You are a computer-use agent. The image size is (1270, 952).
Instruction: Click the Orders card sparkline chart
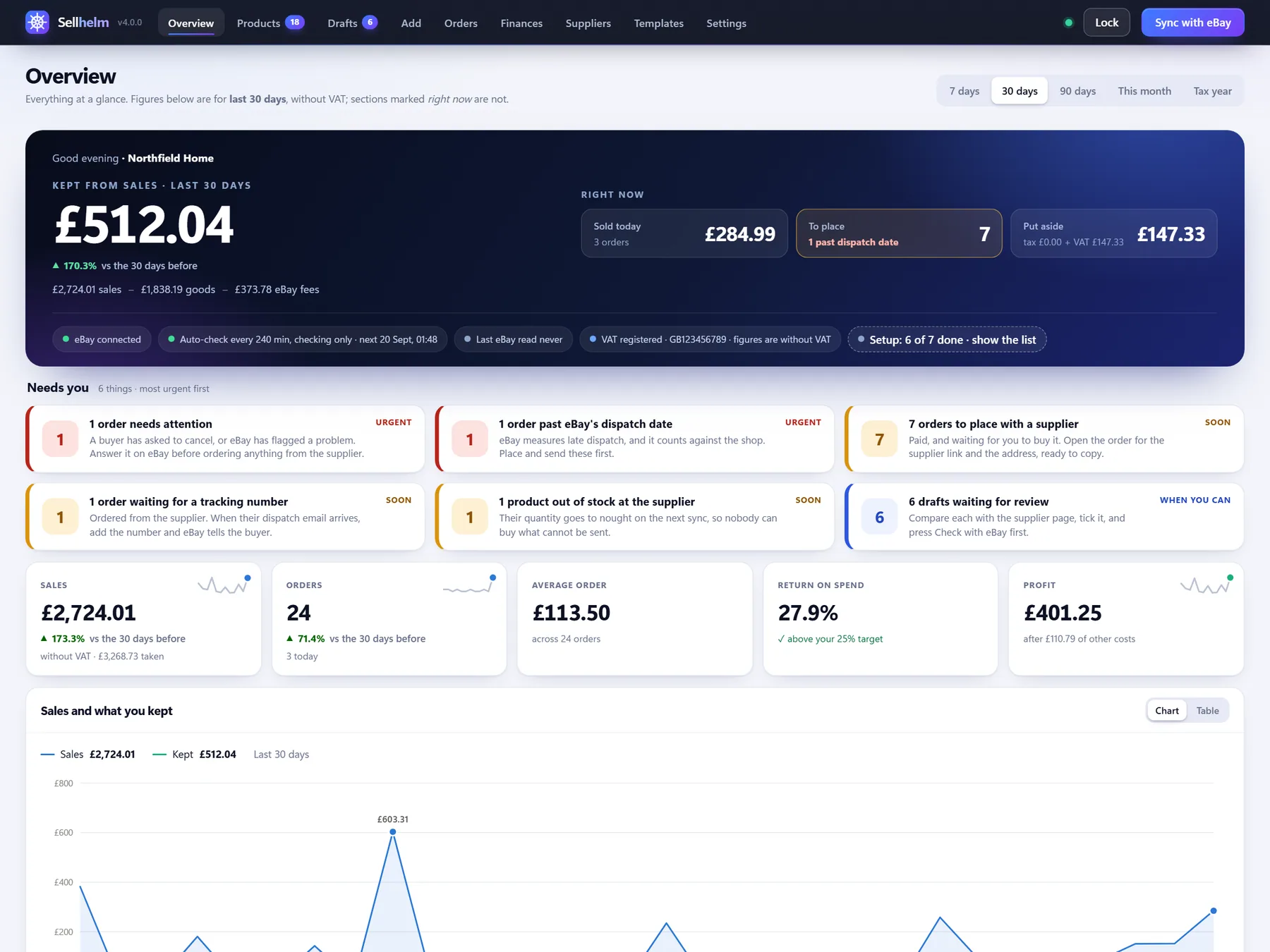[469, 585]
